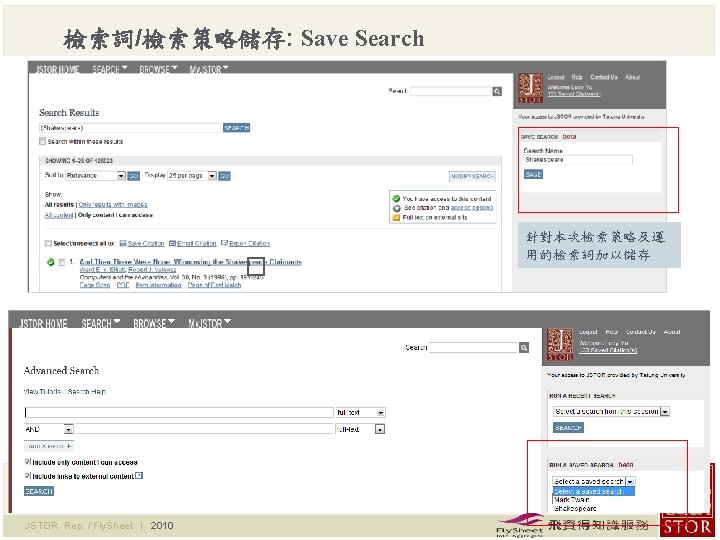This screenshot has height=540, width=720.
Task: Open MyJSTOR menu in upper Search Results page
Action: coord(209,69)
